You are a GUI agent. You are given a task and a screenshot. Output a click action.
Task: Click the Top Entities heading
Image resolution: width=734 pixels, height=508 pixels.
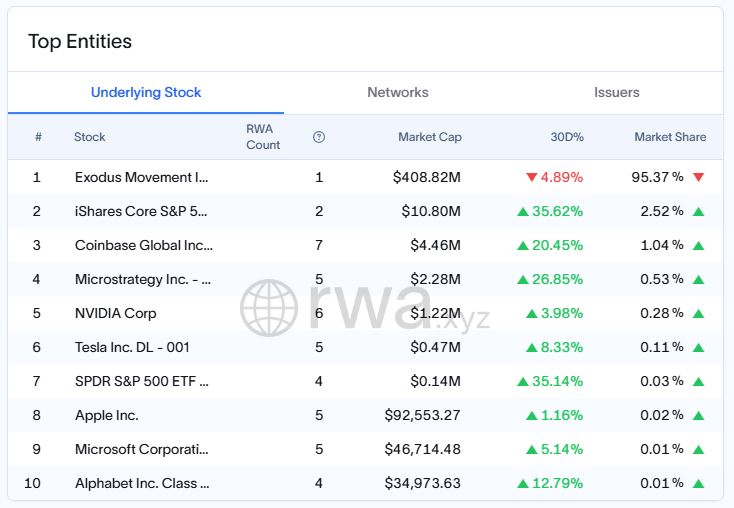pos(80,41)
